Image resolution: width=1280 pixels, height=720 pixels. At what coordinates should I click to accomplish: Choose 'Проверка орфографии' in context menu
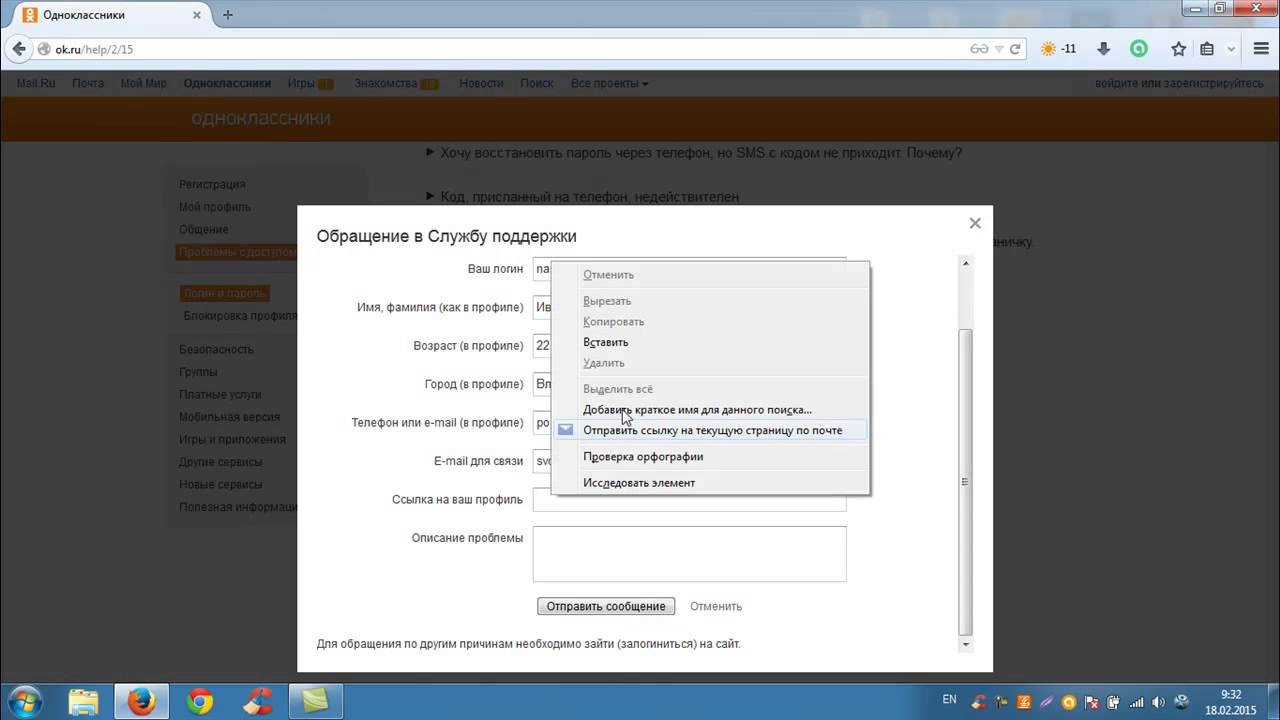tap(643, 456)
